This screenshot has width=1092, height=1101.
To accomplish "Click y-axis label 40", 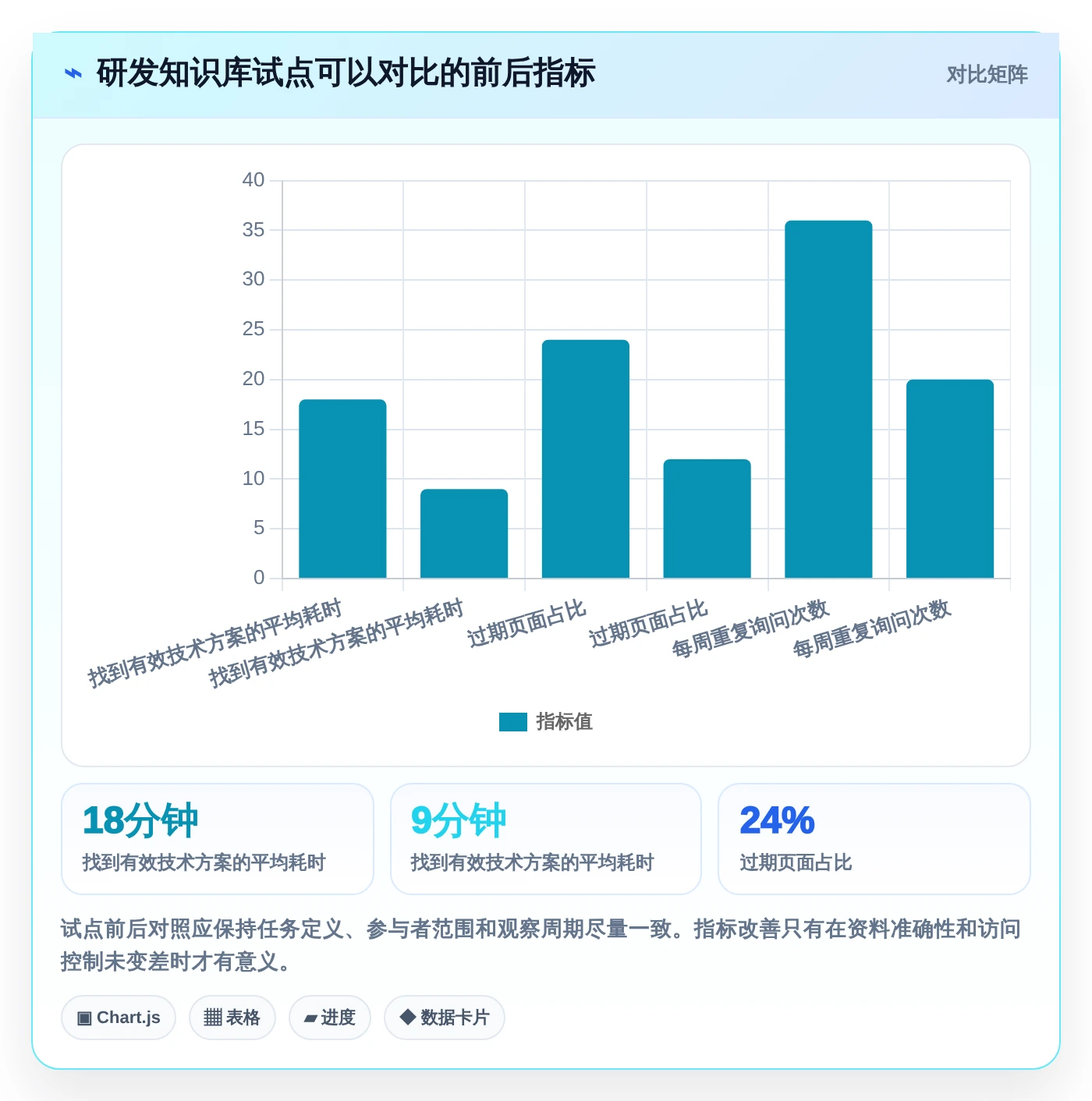I will tap(253, 180).
